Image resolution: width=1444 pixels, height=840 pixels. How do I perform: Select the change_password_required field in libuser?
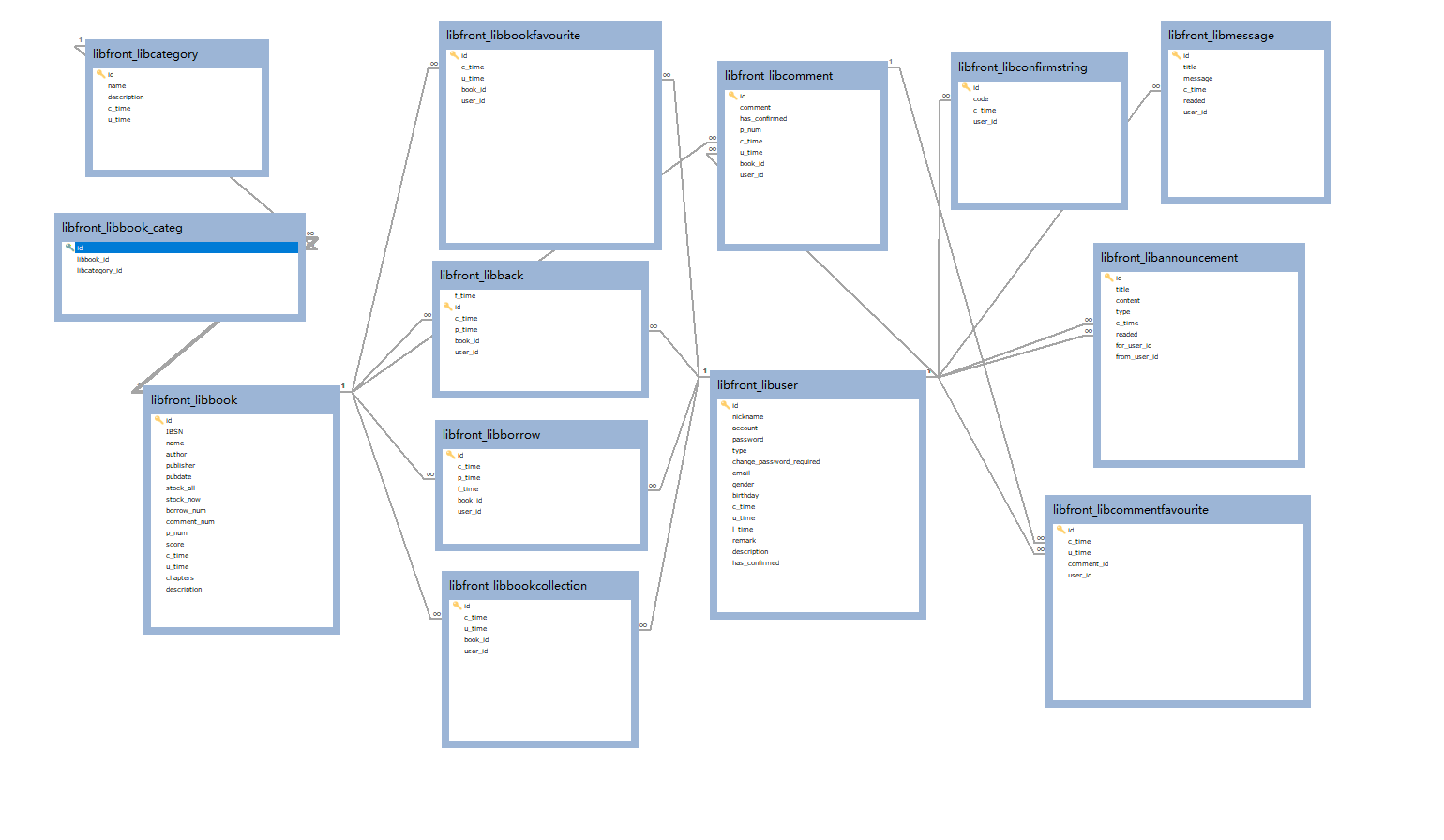click(x=775, y=462)
